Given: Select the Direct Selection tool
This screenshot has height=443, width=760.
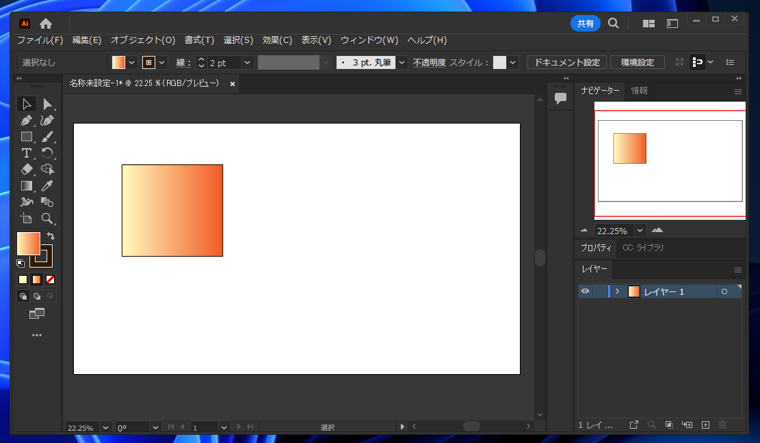Looking at the screenshot, I should pos(47,104).
